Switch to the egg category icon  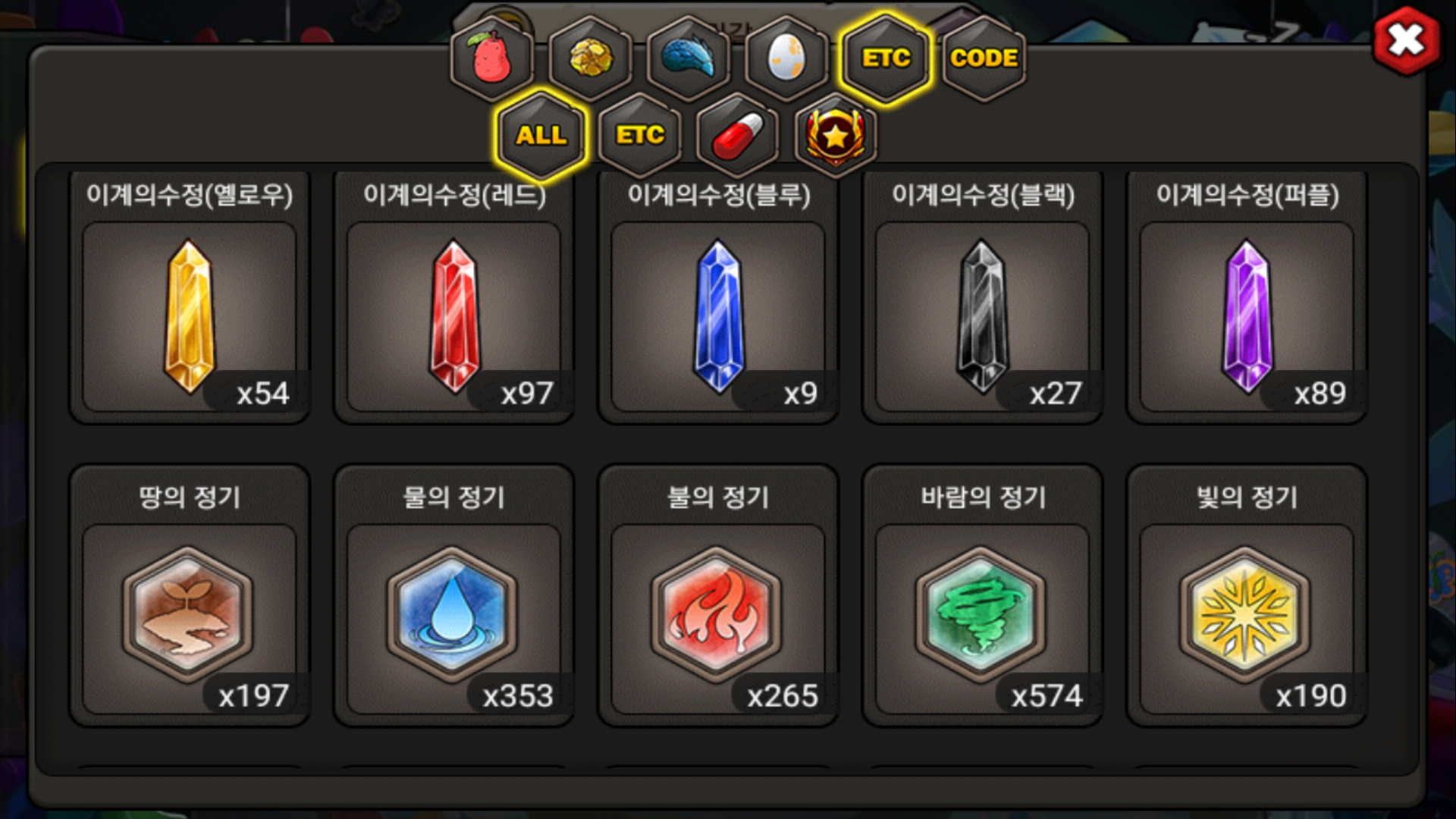[786, 58]
